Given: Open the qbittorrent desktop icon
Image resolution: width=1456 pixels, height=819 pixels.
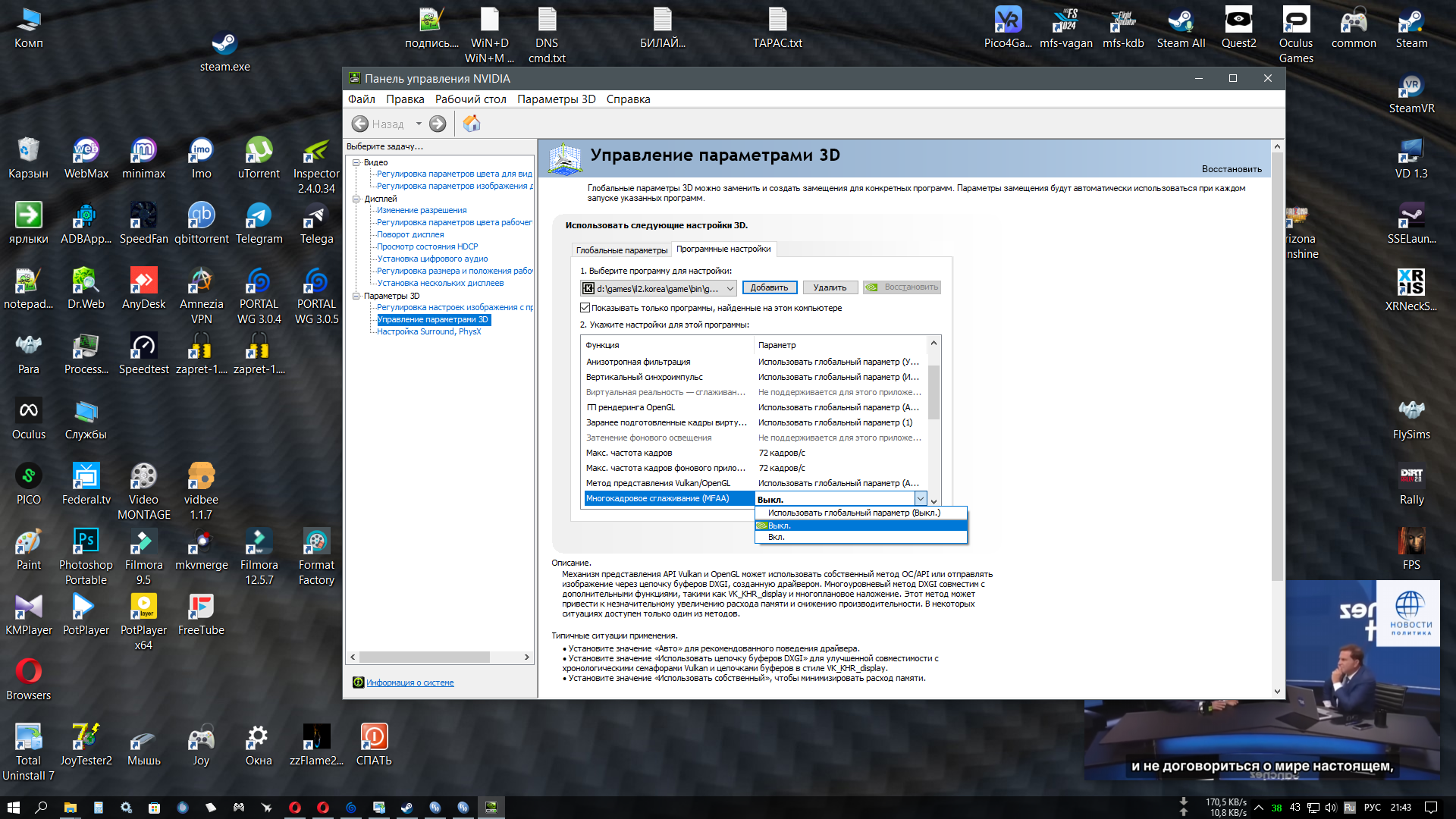Looking at the screenshot, I should pos(201,224).
